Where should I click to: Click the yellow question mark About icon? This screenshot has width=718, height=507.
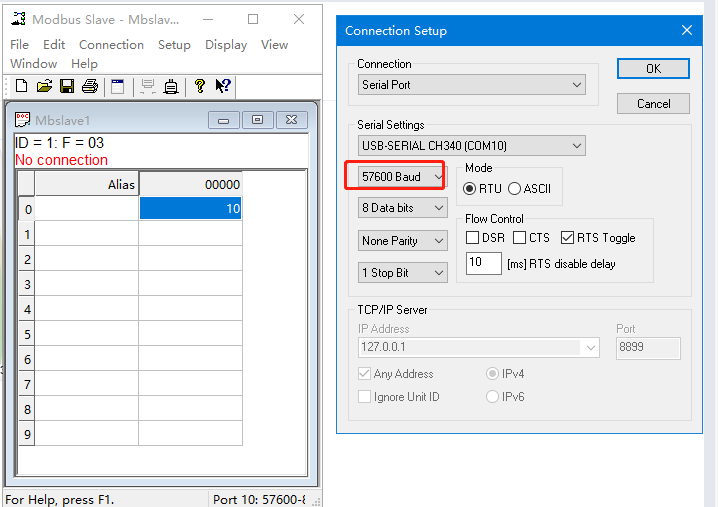(x=200, y=87)
